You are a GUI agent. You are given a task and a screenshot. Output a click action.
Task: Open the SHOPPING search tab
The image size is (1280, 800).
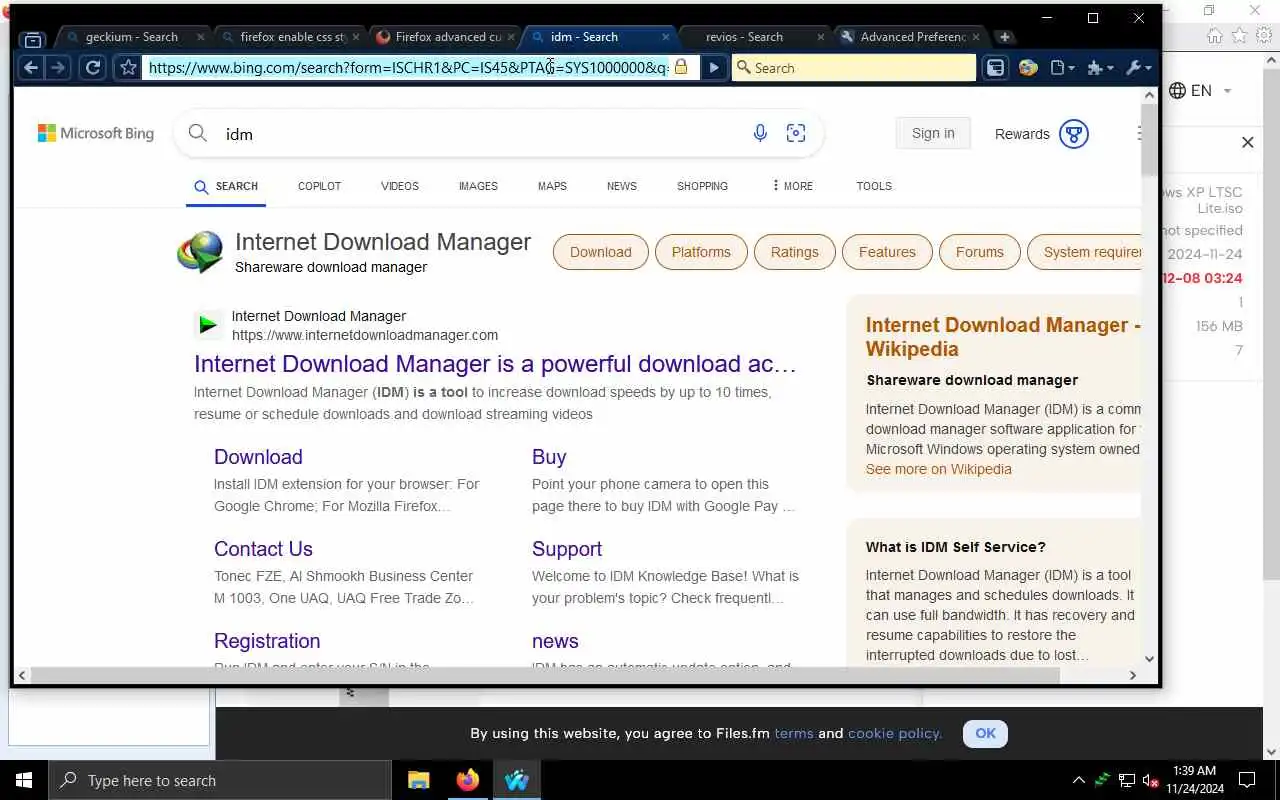[x=702, y=186]
